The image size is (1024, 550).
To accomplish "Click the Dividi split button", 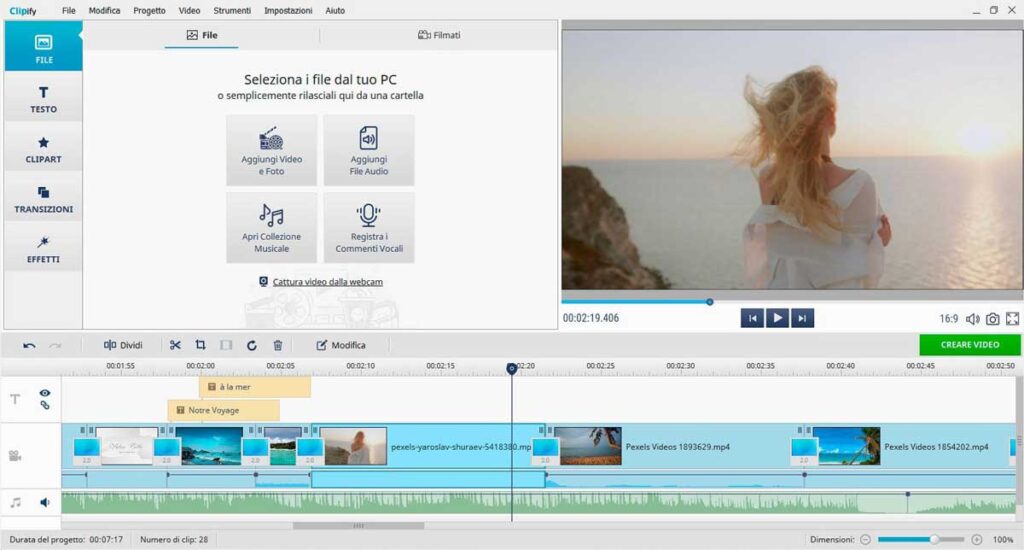I will (123, 345).
